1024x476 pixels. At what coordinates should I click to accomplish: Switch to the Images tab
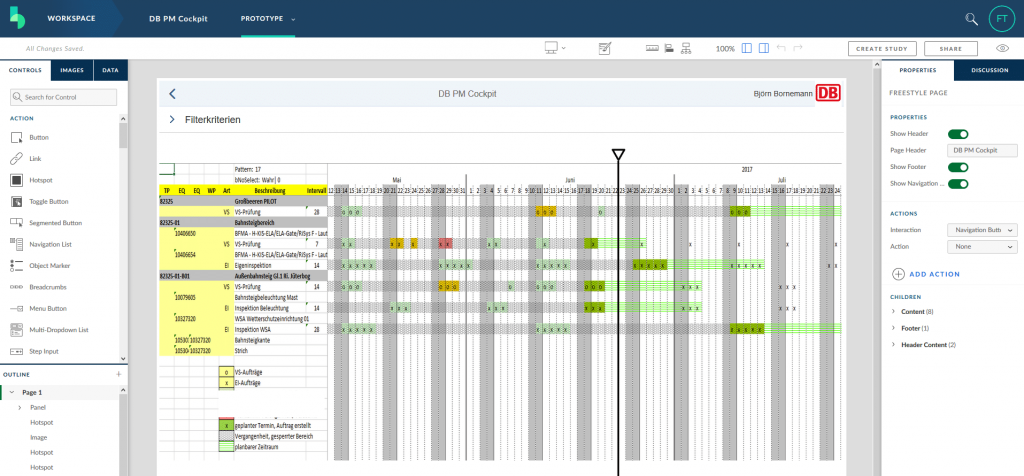71,70
